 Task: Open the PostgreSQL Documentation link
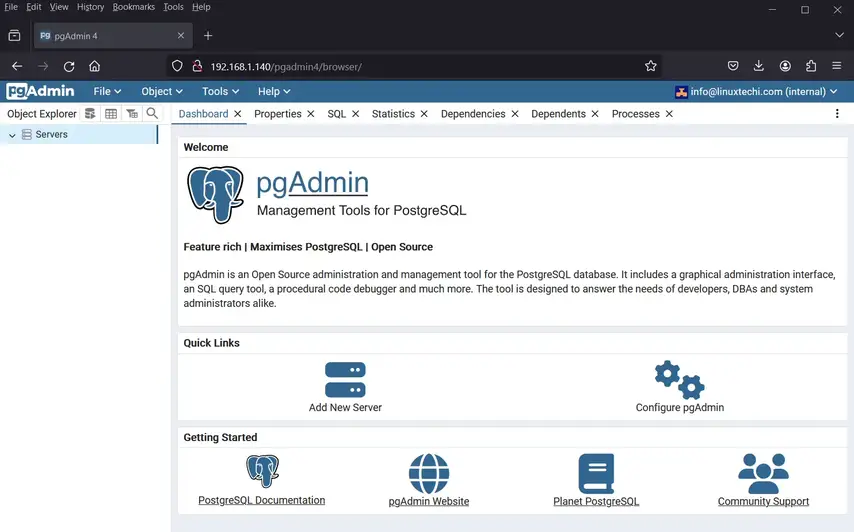click(x=261, y=500)
